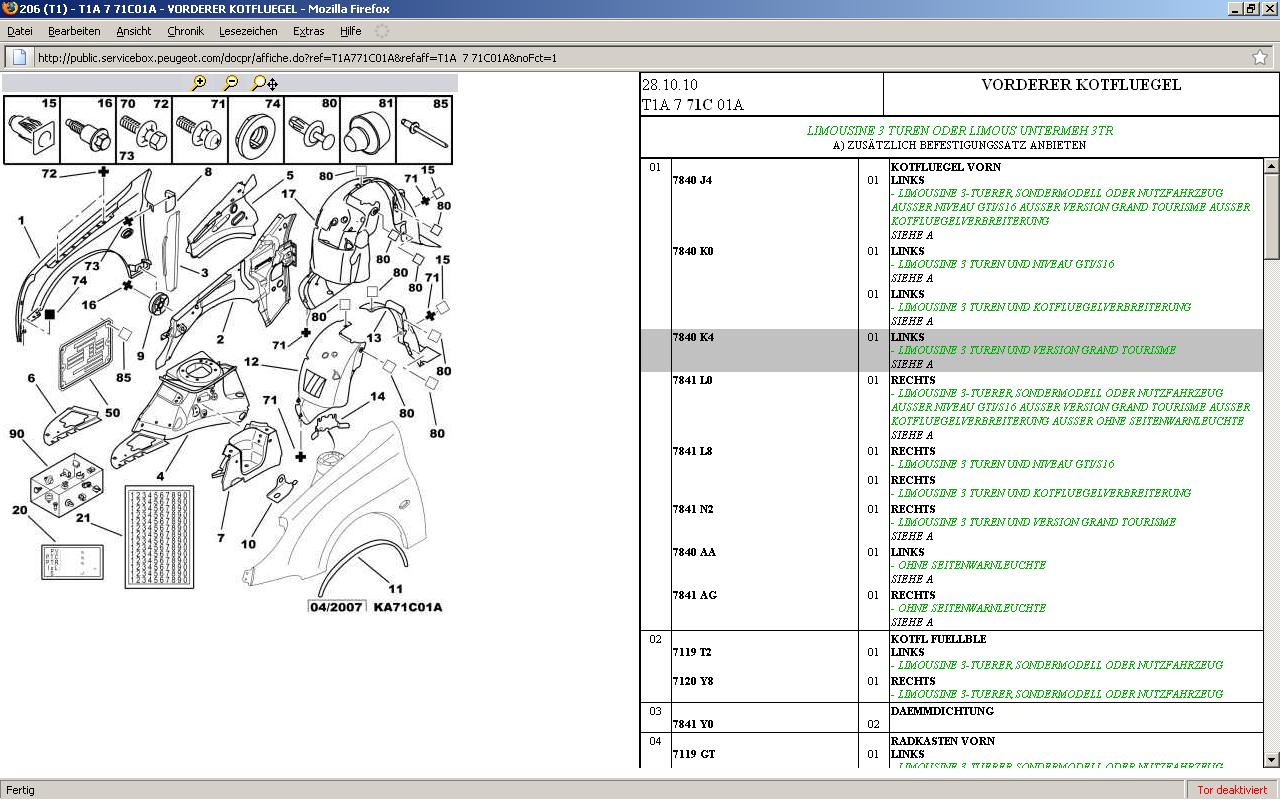Click part number 7841 L0

pyautogui.click(x=693, y=381)
